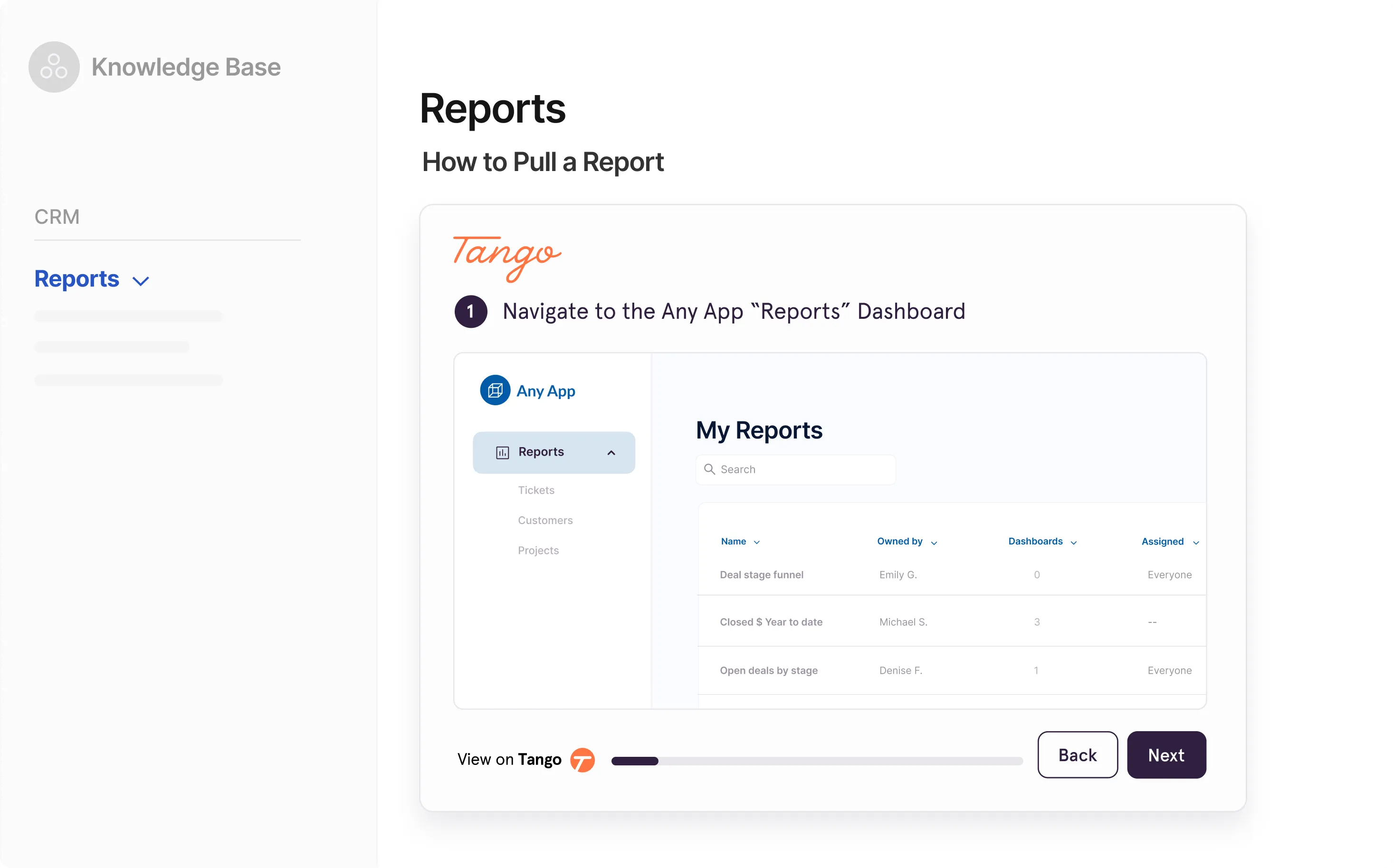
Task: Click the Any App cube logo icon
Action: pos(495,391)
